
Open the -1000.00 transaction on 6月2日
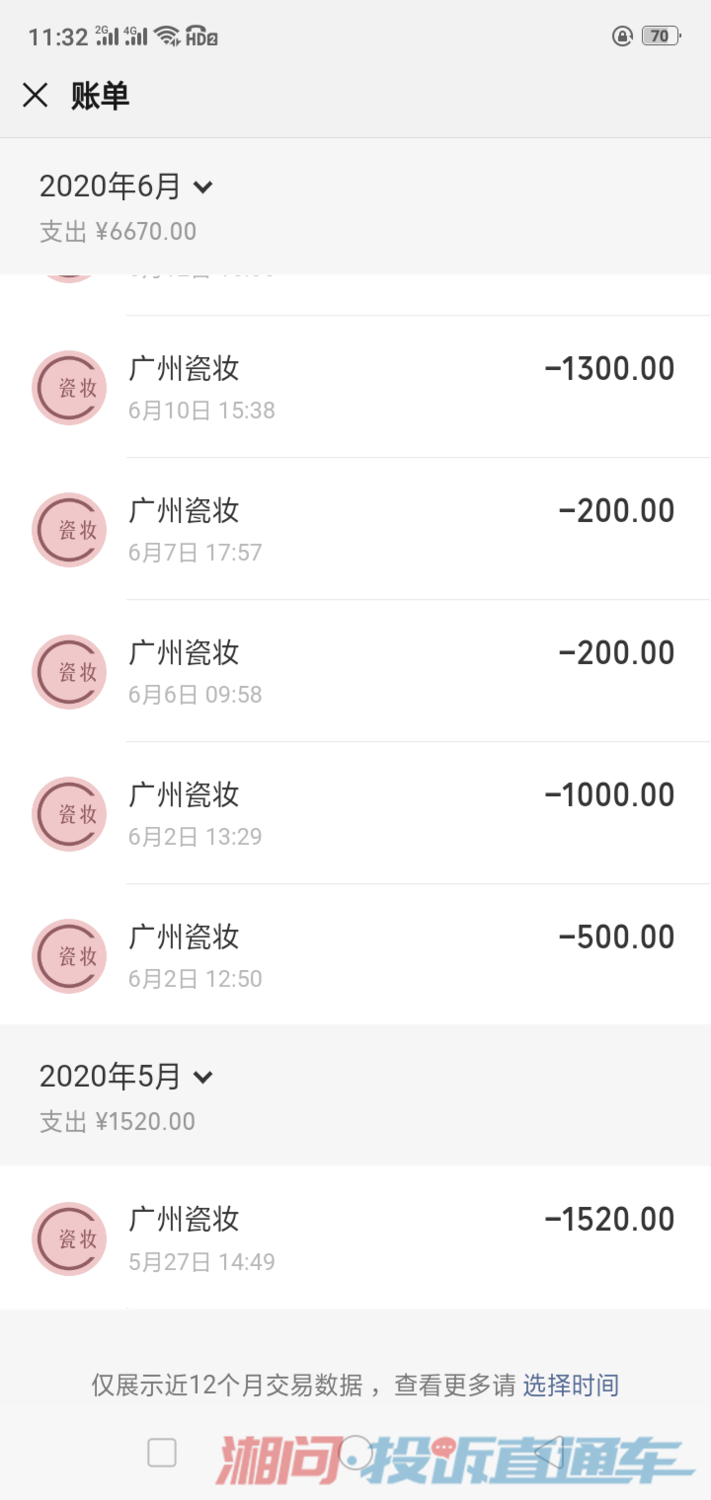609,795
